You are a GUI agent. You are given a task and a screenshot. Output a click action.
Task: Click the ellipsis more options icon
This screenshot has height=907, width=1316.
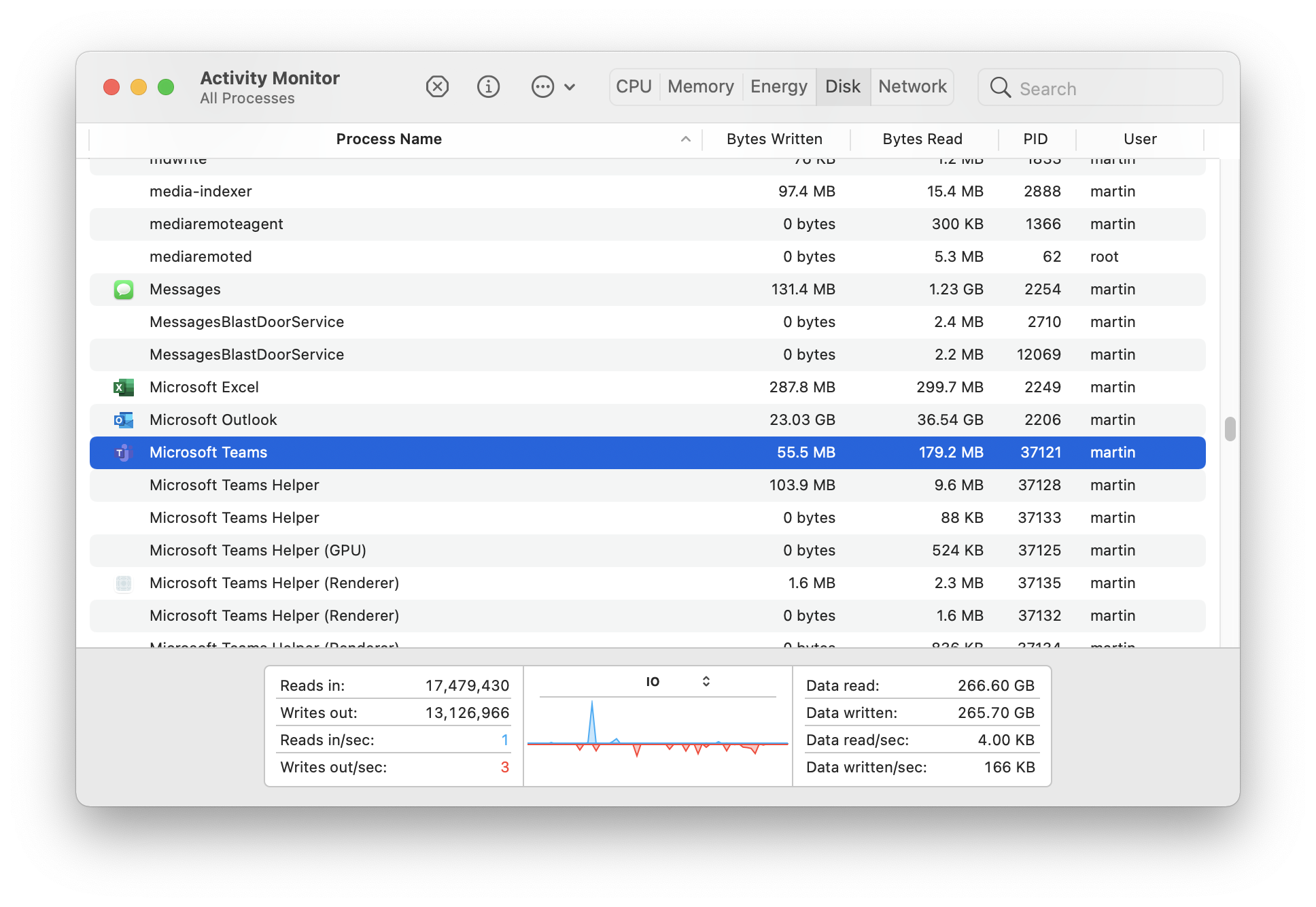click(542, 87)
